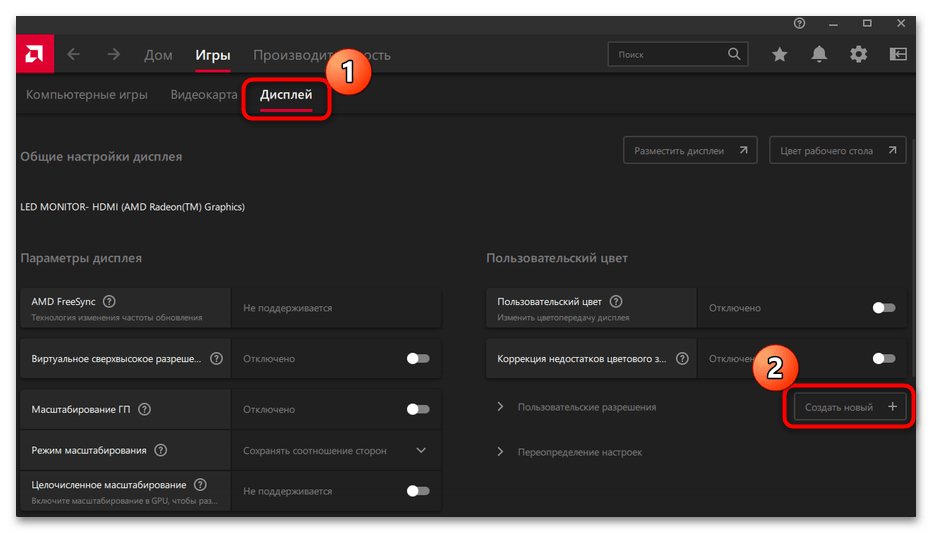Screen dimensions: 932x533
Task: Enable Пользовательский цвет switch
Action: pos(884,308)
